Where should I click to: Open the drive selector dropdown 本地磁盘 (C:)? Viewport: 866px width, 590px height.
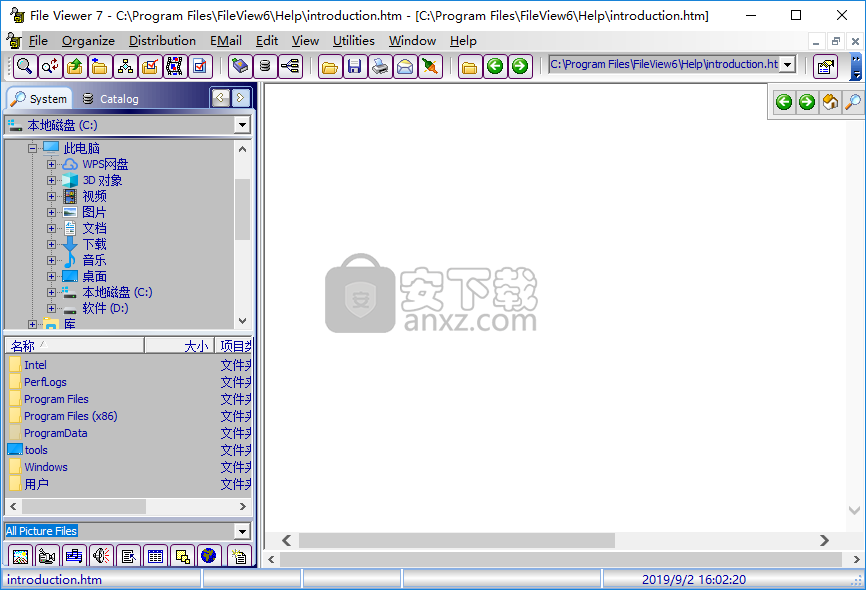(242, 125)
